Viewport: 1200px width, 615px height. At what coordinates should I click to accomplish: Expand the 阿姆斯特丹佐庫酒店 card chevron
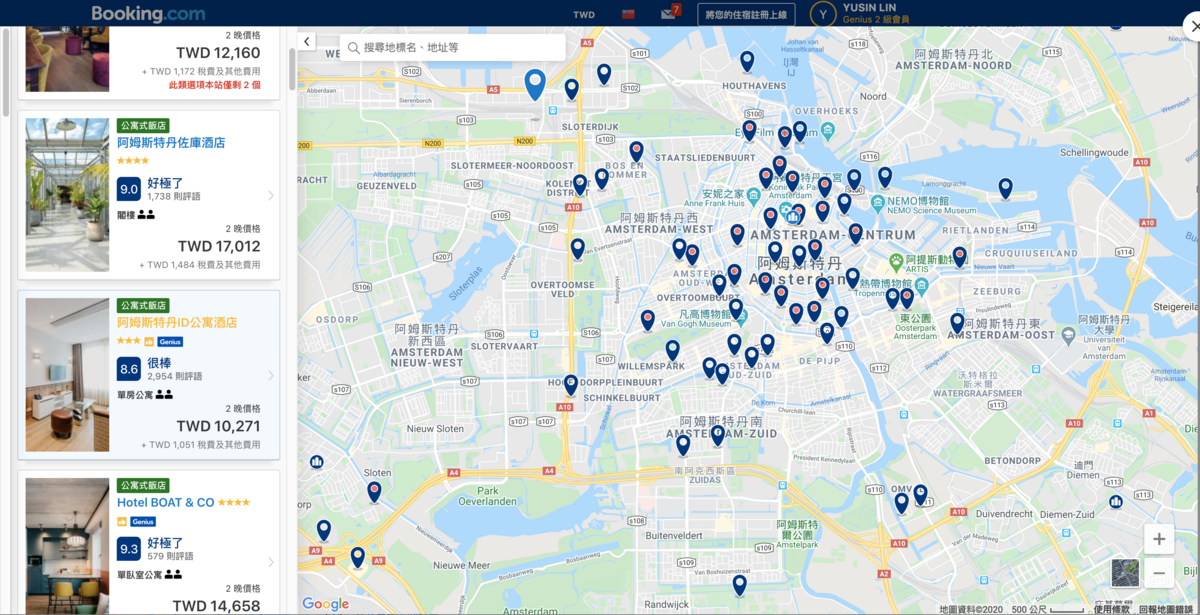(x=271, y=195)
